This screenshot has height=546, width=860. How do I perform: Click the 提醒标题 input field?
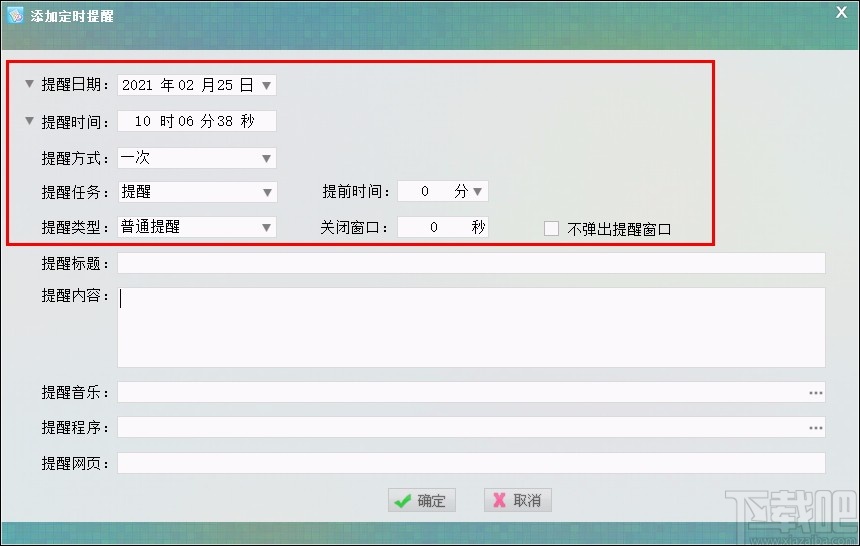point(471,263)
